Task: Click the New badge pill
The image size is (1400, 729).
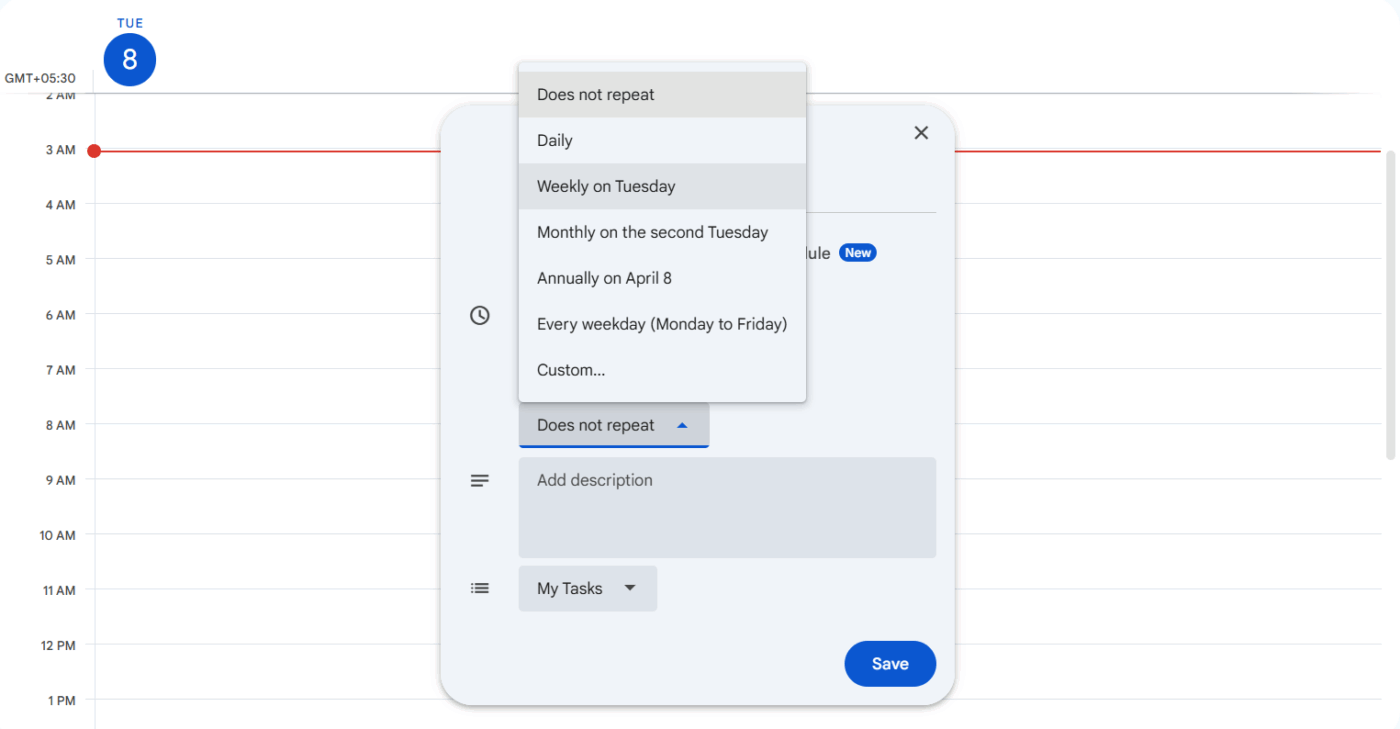Action: tap(857, 252)
